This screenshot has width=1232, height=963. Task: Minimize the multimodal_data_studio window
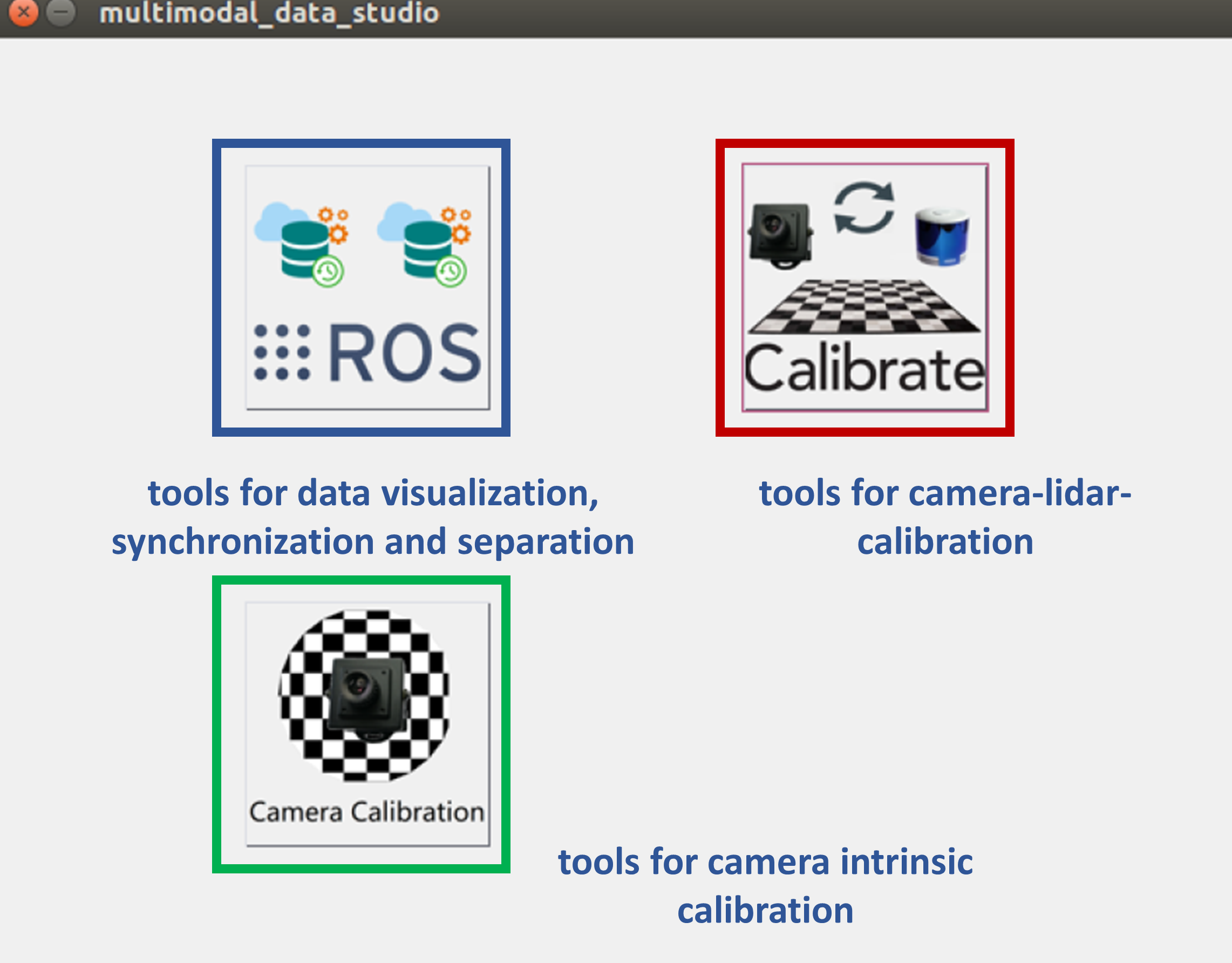61,11
